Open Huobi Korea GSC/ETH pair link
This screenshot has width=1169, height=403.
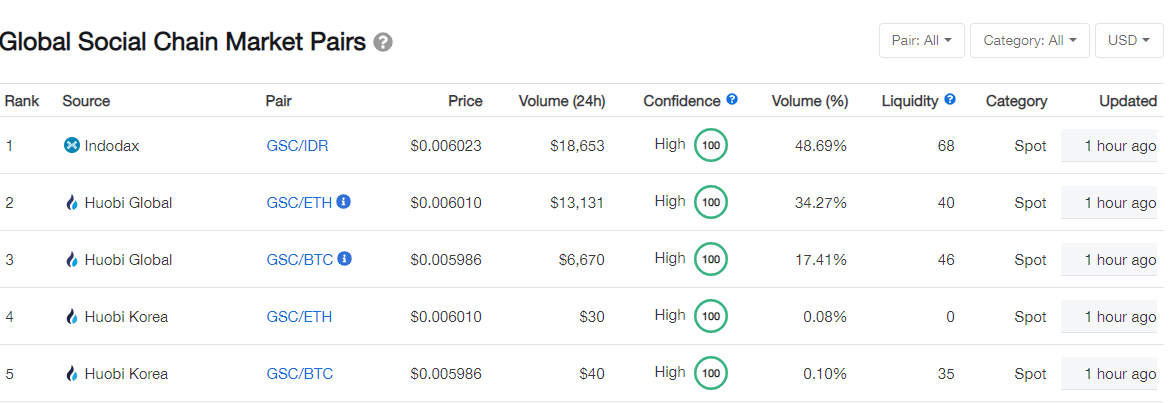299,317
